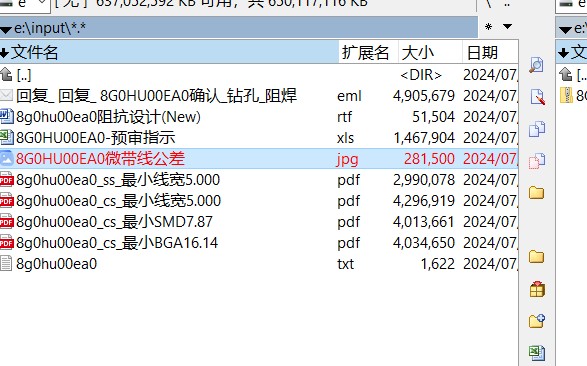
Task: Select the 8g0hu00ea0 txt file
Action: coord(259,264)
